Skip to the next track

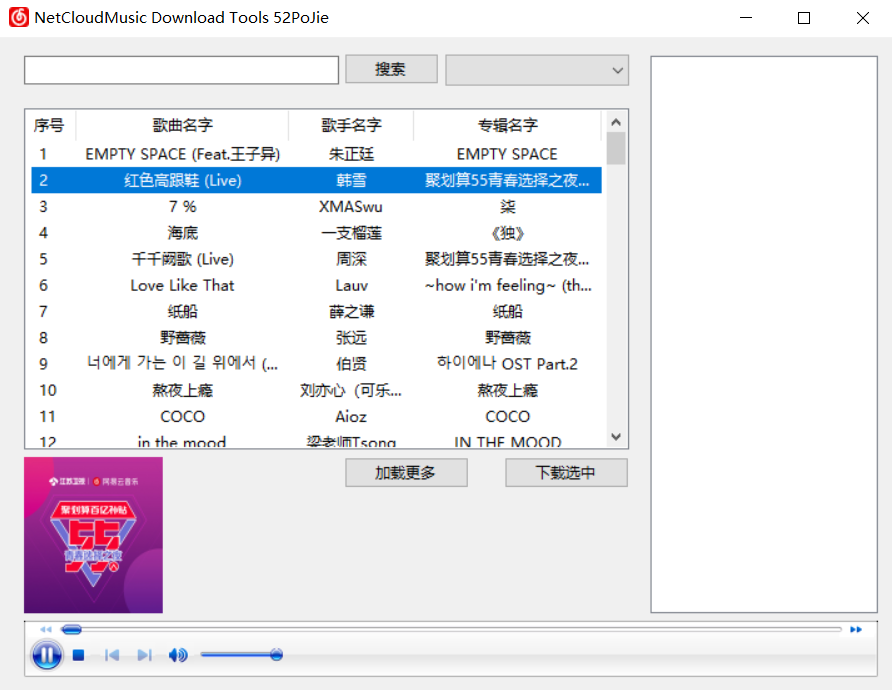144,655
